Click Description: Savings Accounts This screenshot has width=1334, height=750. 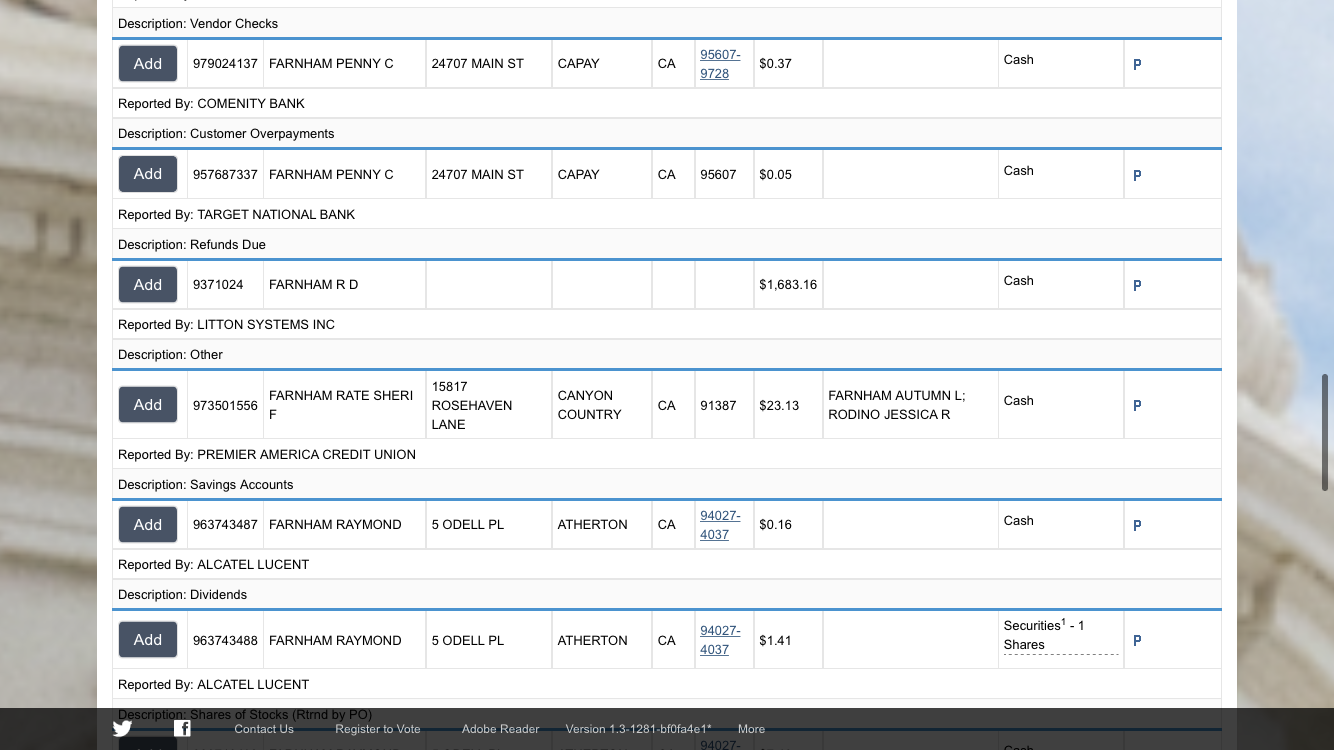pos(206,485)
